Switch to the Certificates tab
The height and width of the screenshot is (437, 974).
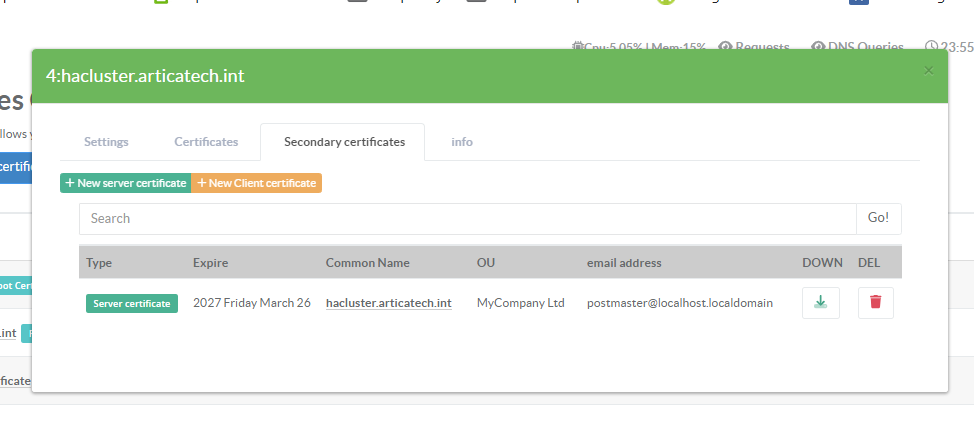[x=206, y=142]
